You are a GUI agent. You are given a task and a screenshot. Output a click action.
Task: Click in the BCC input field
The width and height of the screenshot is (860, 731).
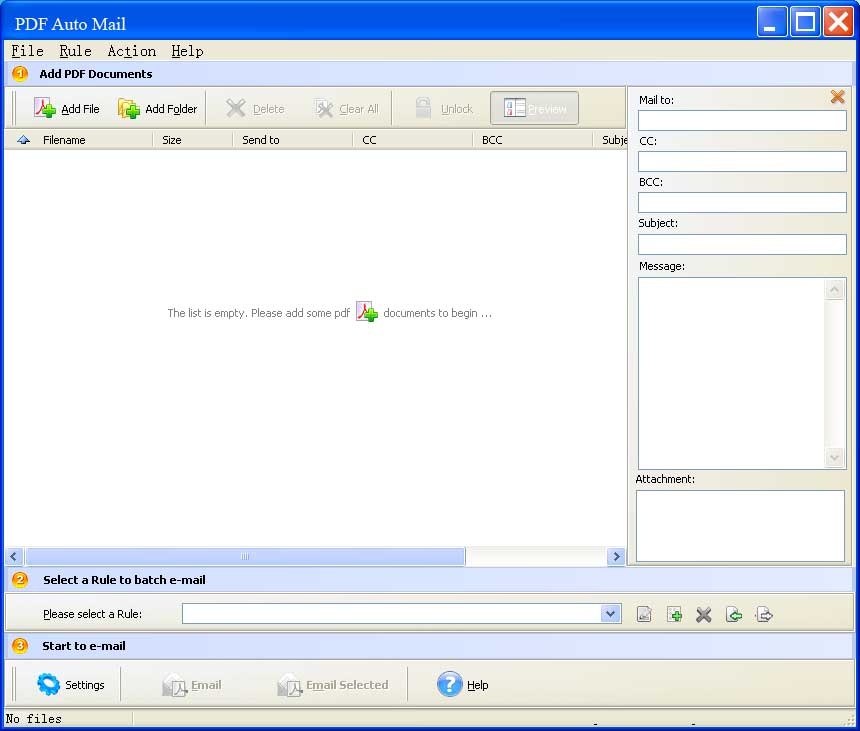coord(742,202)
